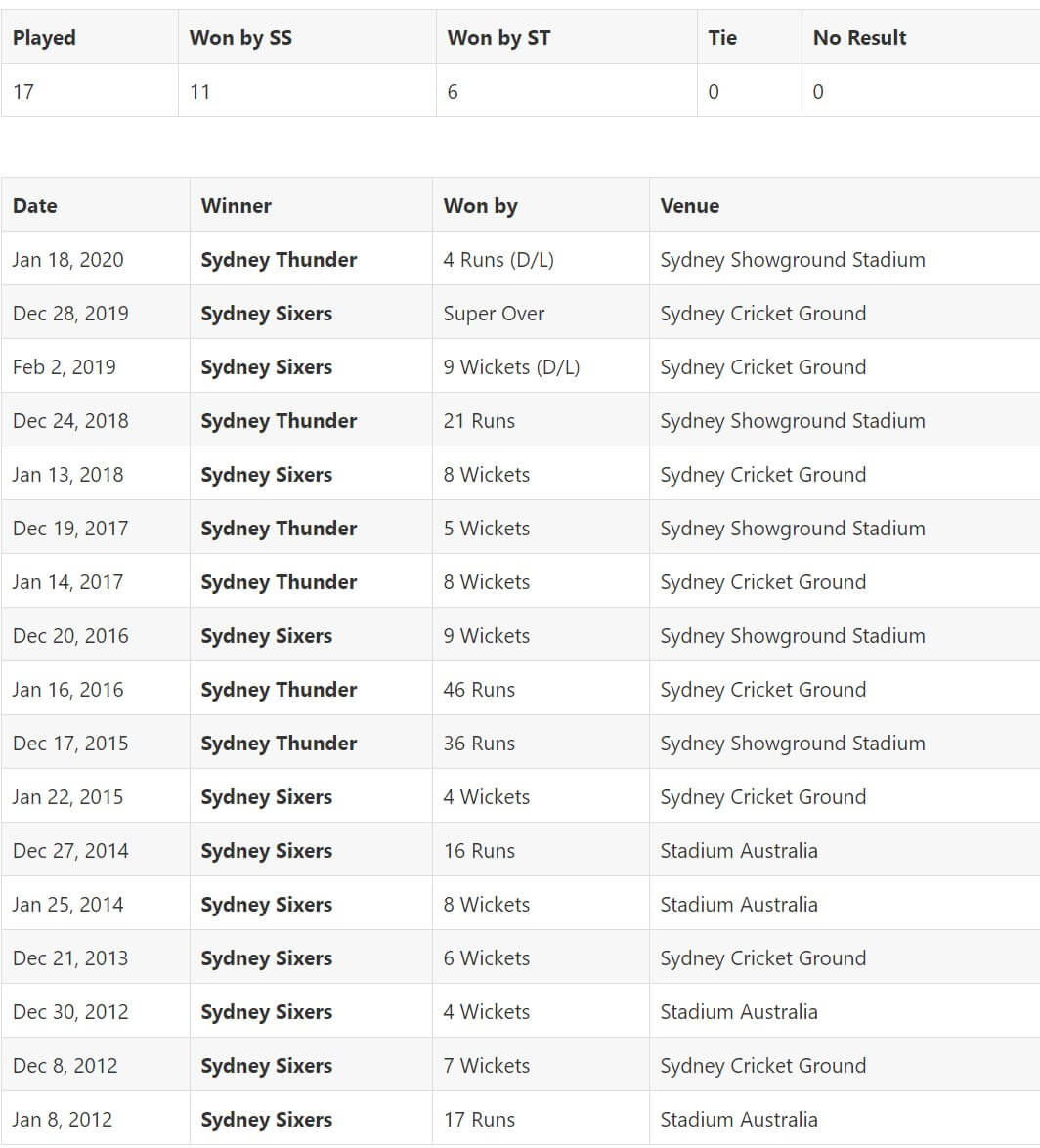Click Sydney Thunder in the Jan 14, 2017 row
This screenshot has width=1040, height=1148.
click(x=279, y=582)
